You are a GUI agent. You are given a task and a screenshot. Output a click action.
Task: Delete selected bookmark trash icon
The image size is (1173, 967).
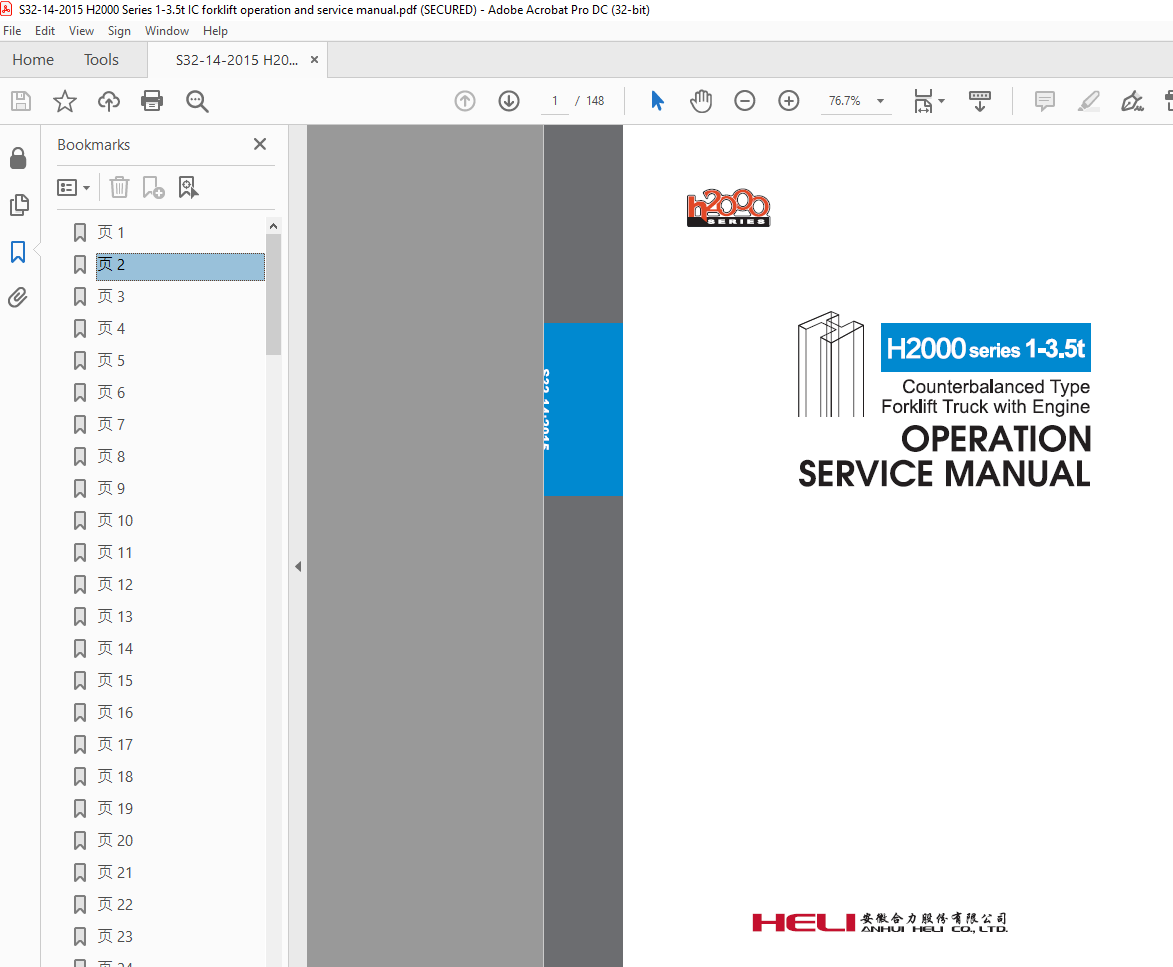120,187
